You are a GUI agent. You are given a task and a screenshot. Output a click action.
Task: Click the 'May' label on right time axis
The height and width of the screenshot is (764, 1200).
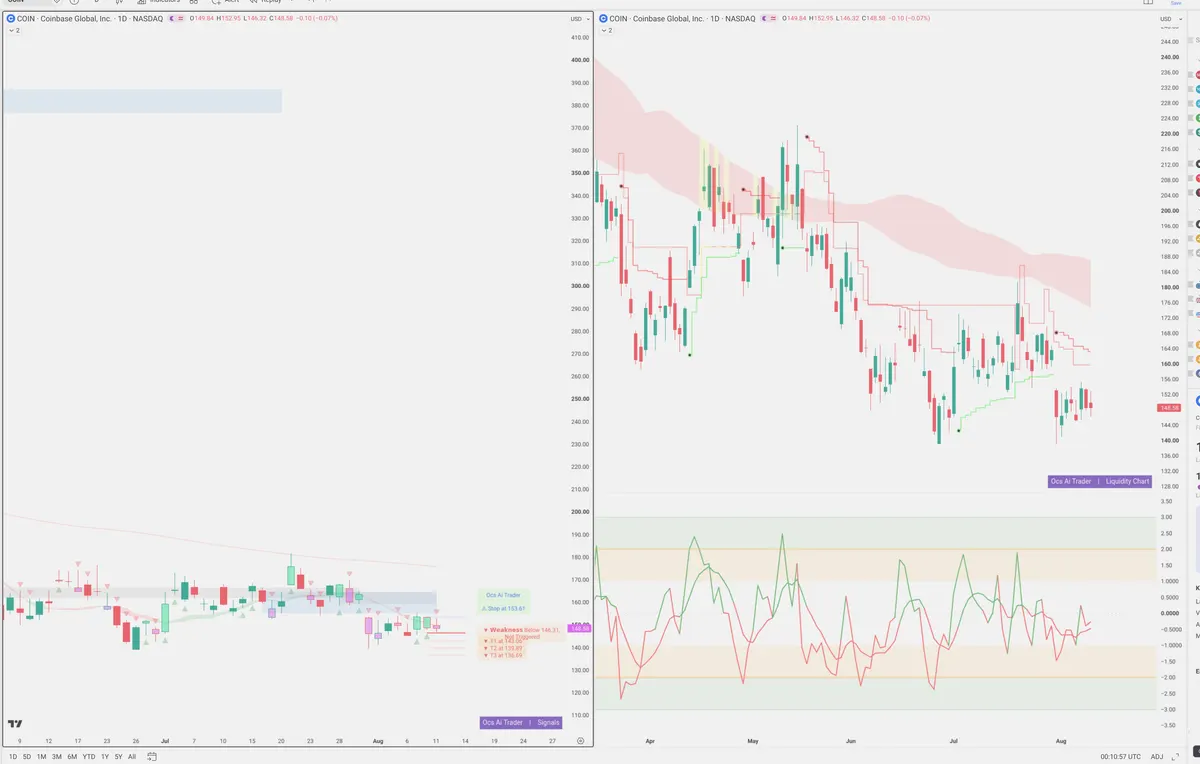tap(753, 742)
